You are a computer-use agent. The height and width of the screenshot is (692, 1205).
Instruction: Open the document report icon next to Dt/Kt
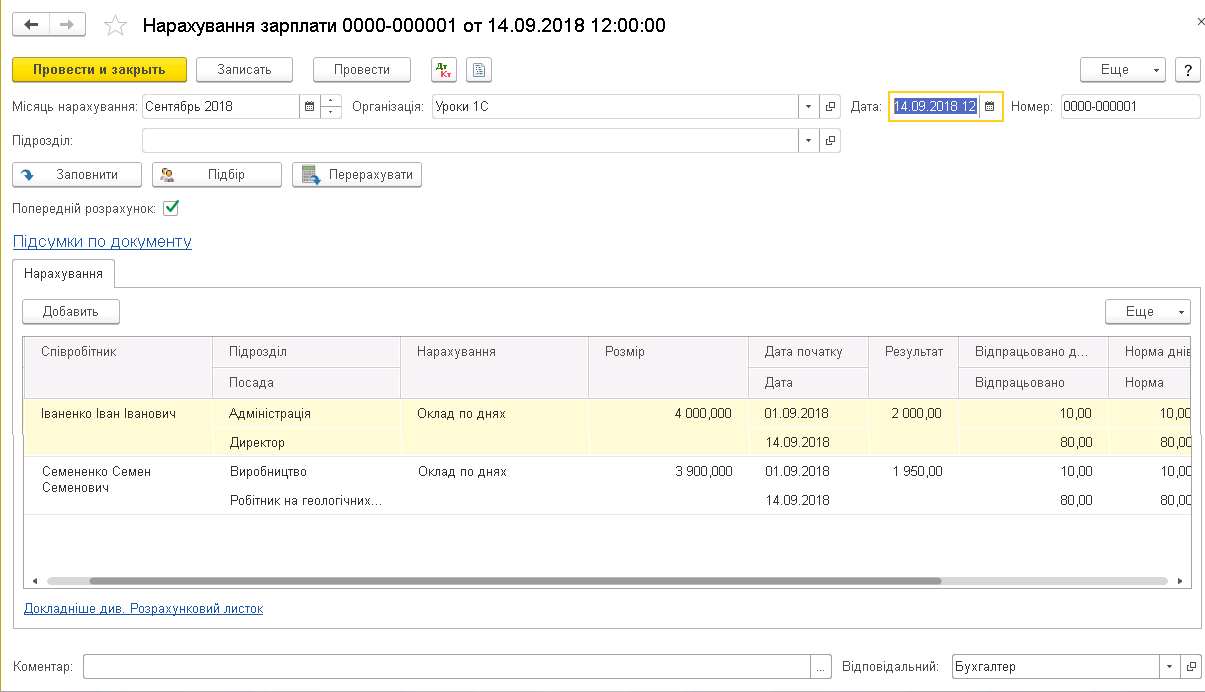[x=479, y=70]
